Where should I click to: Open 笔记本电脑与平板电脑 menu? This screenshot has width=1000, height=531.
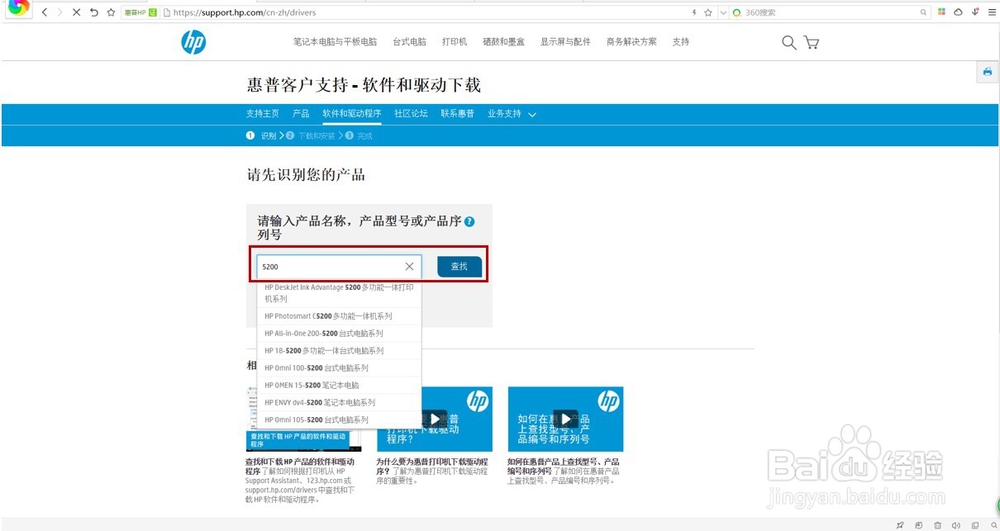pos(335,42)
